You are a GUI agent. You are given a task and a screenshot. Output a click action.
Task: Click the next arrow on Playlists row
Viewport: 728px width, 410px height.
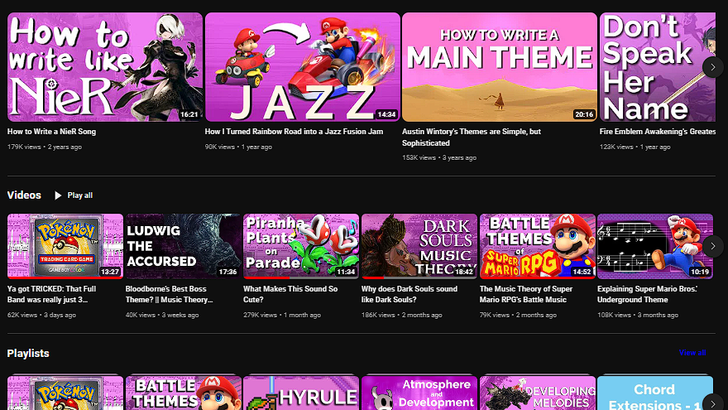coord(712,402)
